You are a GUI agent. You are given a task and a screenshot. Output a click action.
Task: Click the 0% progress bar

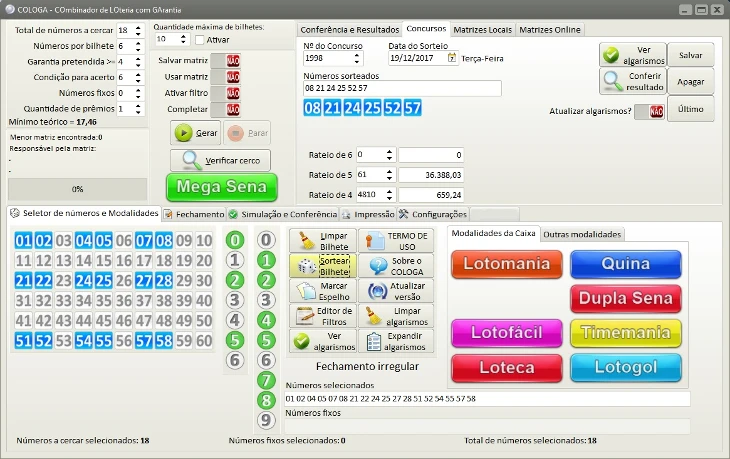pyautogui.click(x=77, y=189)
